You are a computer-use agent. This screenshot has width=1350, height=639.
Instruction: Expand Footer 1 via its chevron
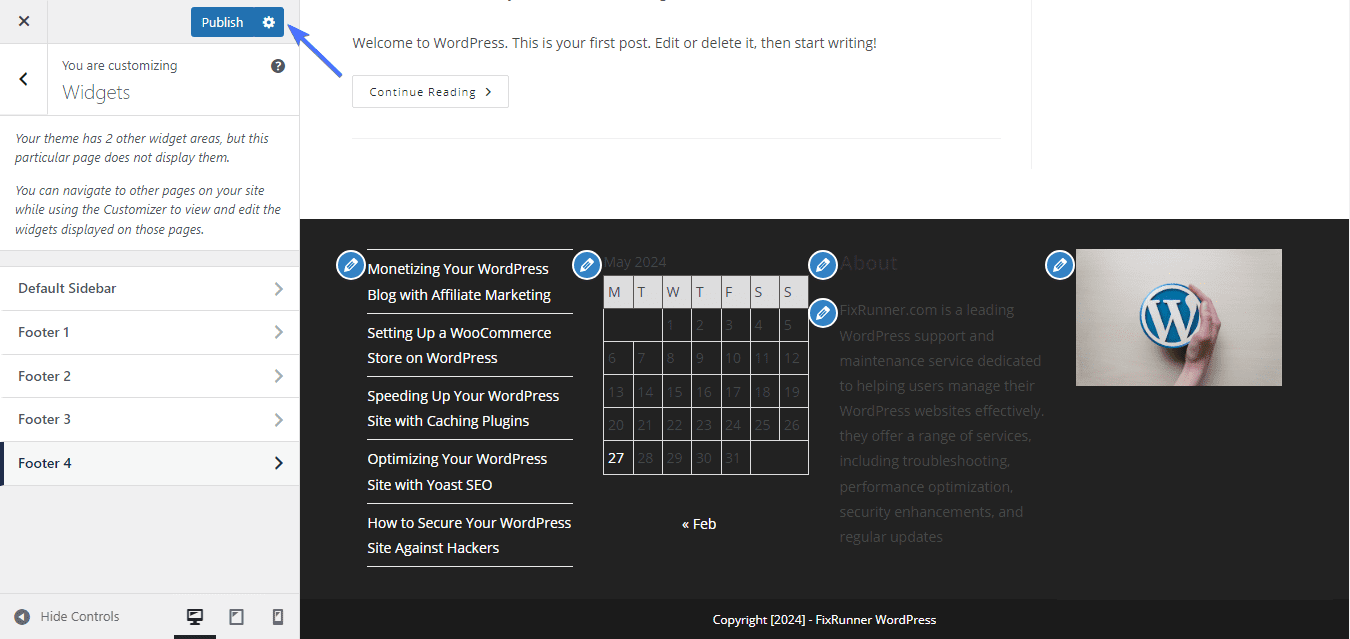(x=278, y=333)
